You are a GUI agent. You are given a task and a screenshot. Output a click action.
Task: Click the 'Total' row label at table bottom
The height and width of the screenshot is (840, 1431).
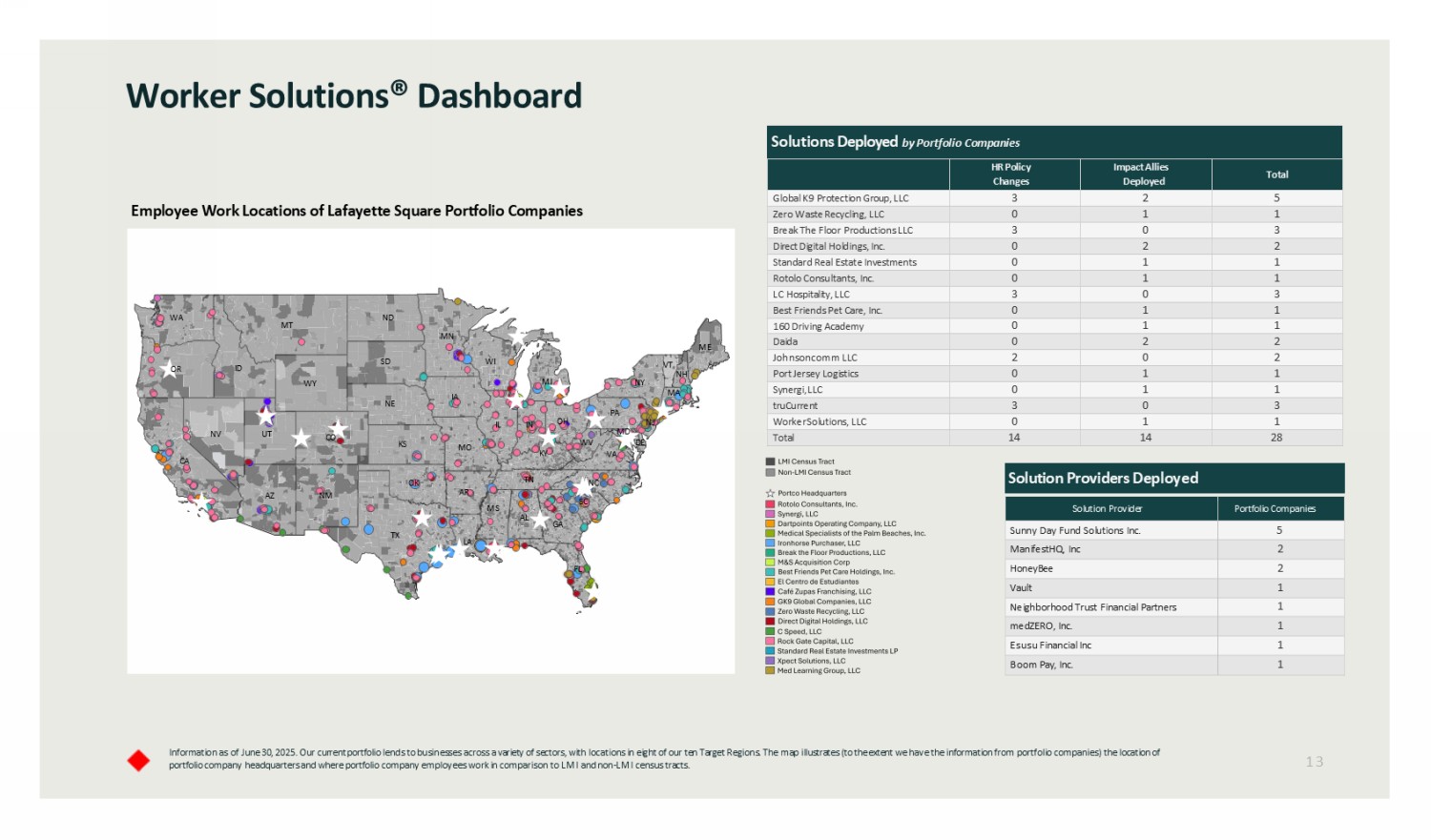point(783,438)
